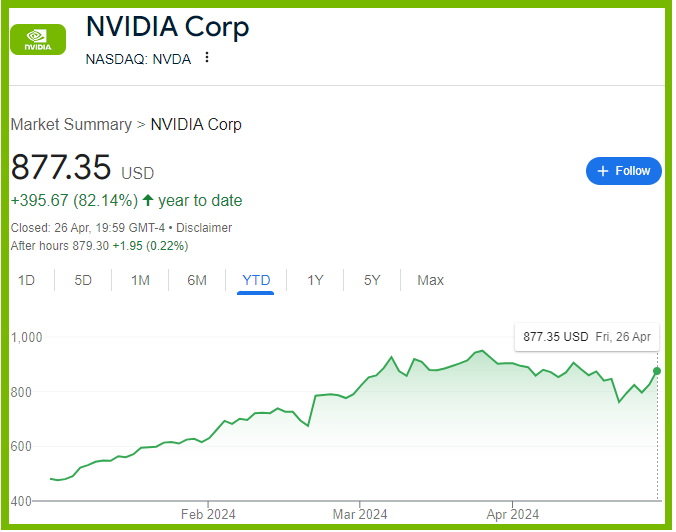
Task: Open the Market Summary breadcrumb link
Action: point(70,125)
